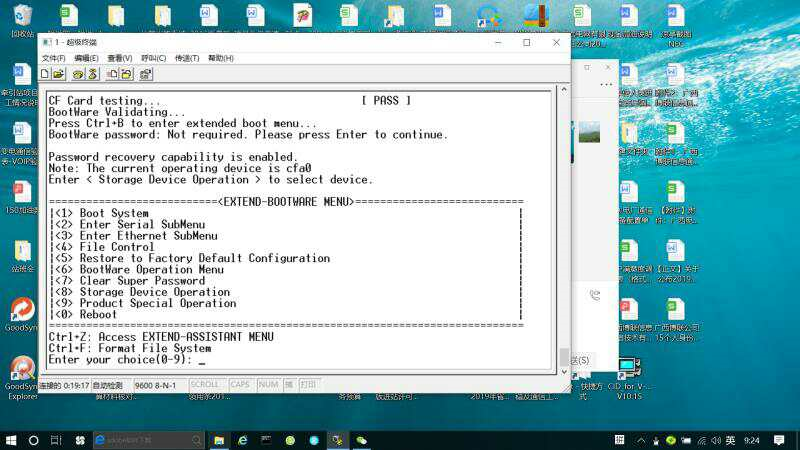Open the Windows Start button
The height and width of the screenshot is (450, 800).
pos(10,440)
